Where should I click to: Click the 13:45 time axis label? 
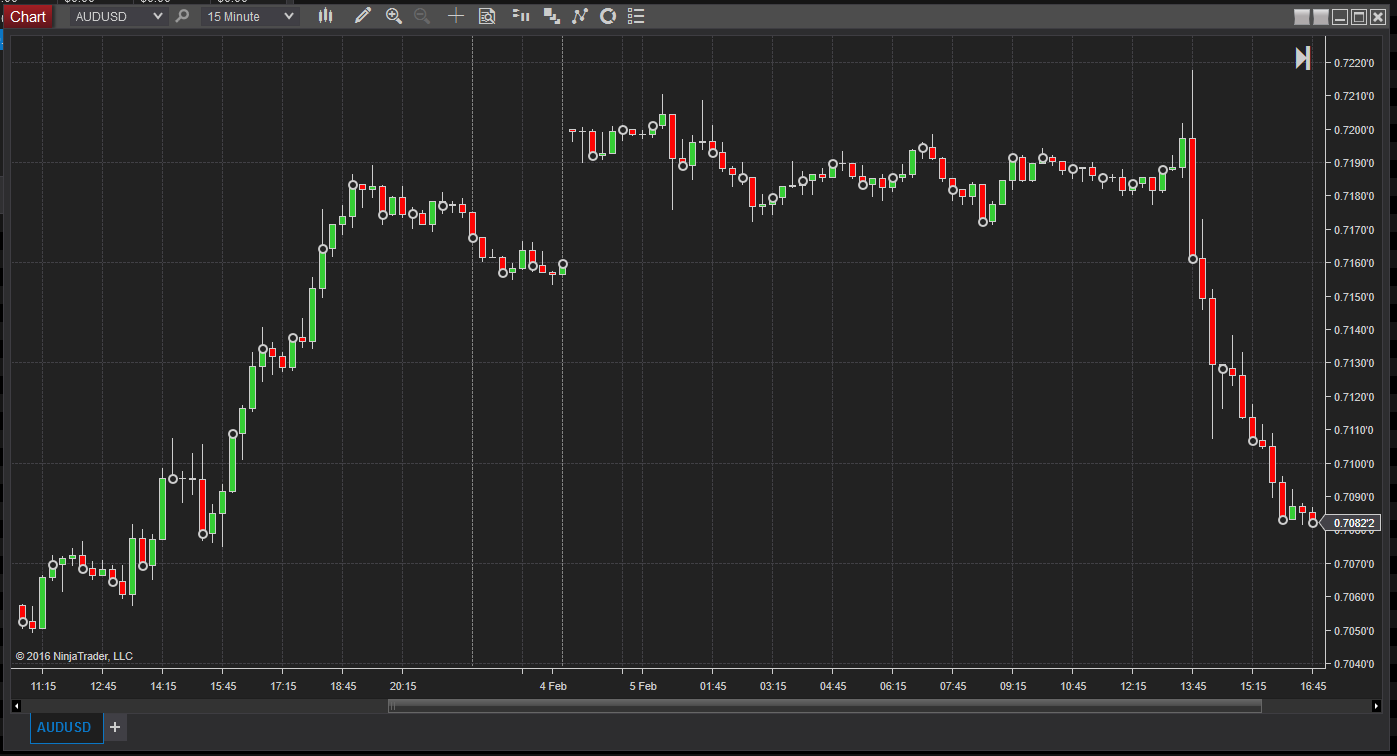[x=1193, y=686]
